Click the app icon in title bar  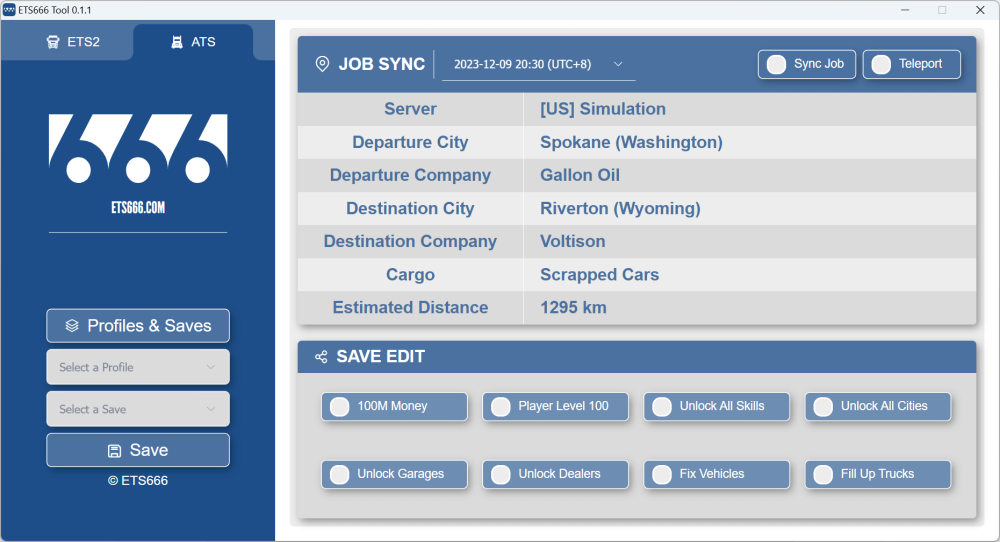point(9,9)
